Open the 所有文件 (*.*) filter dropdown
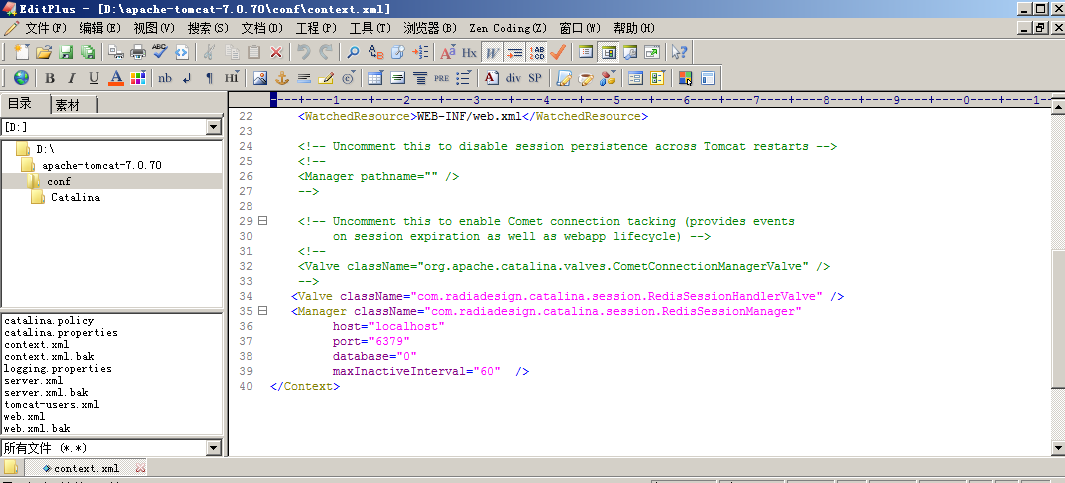This screenshot has width=1065, height=483. tap(214, 448)
